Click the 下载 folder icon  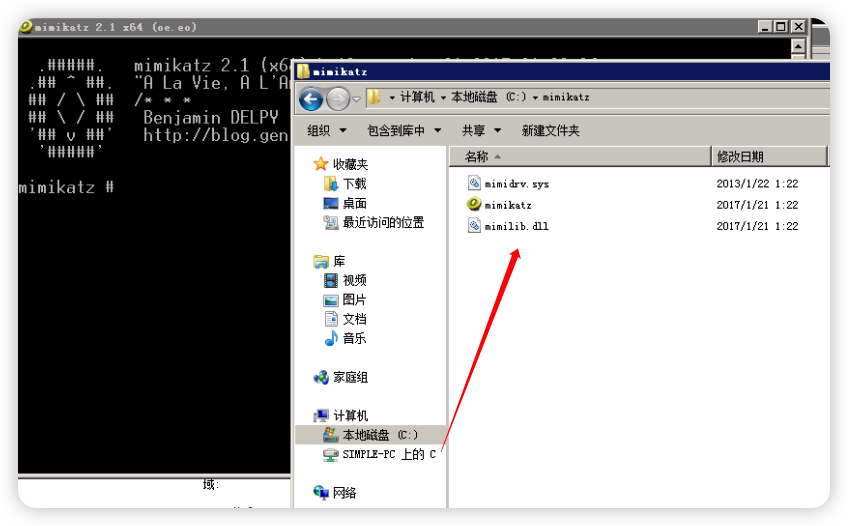point(330,184)
